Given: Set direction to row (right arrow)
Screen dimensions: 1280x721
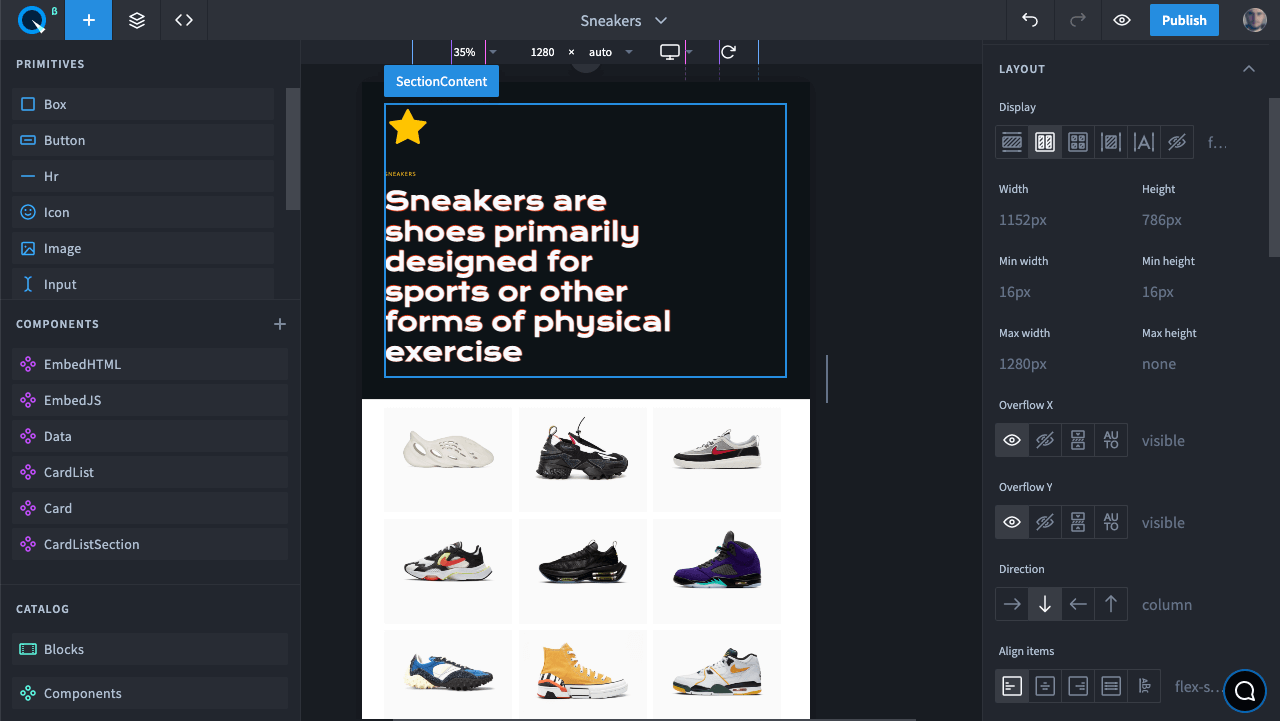Looking at the screenshot, I should 1012,604.
